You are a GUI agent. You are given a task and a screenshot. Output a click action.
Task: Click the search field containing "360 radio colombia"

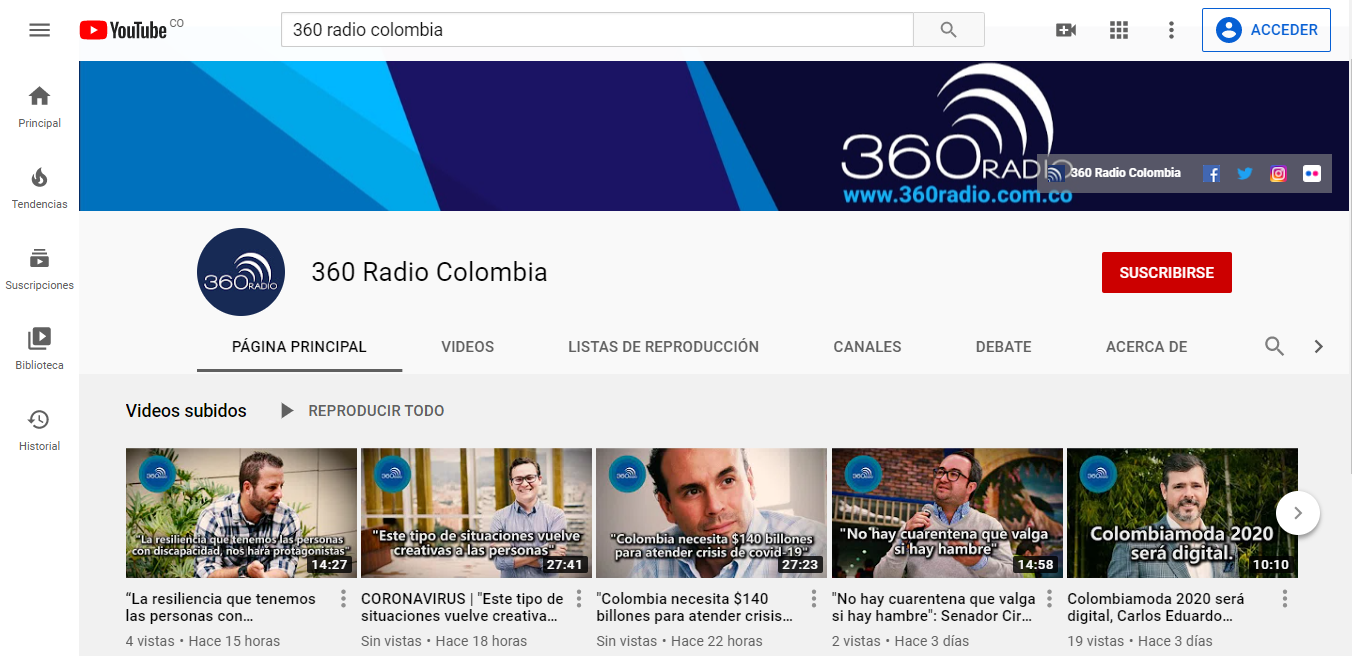click(597, 30)
